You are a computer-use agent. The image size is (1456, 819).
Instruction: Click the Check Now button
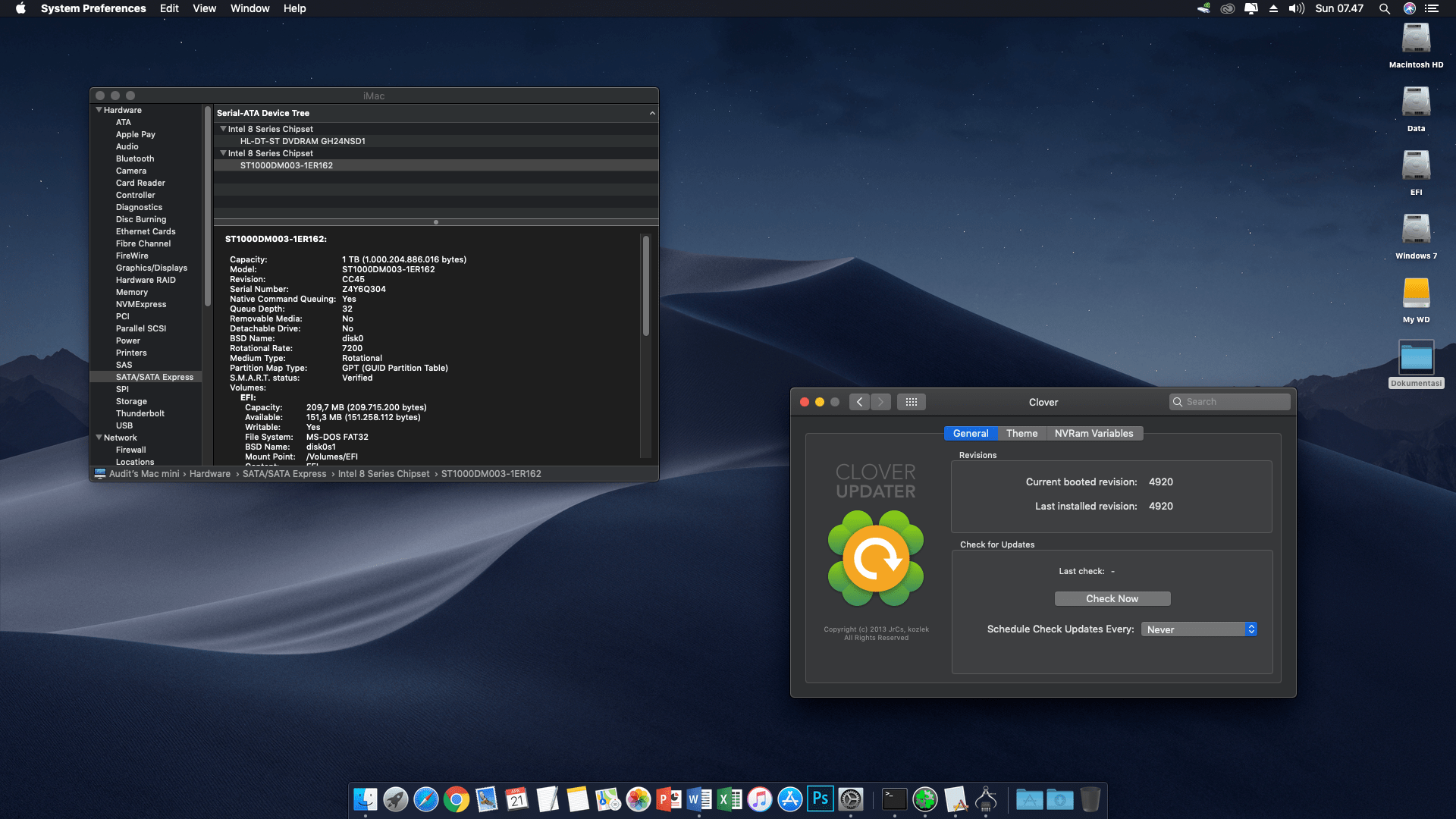click(x=1112, y=598)
